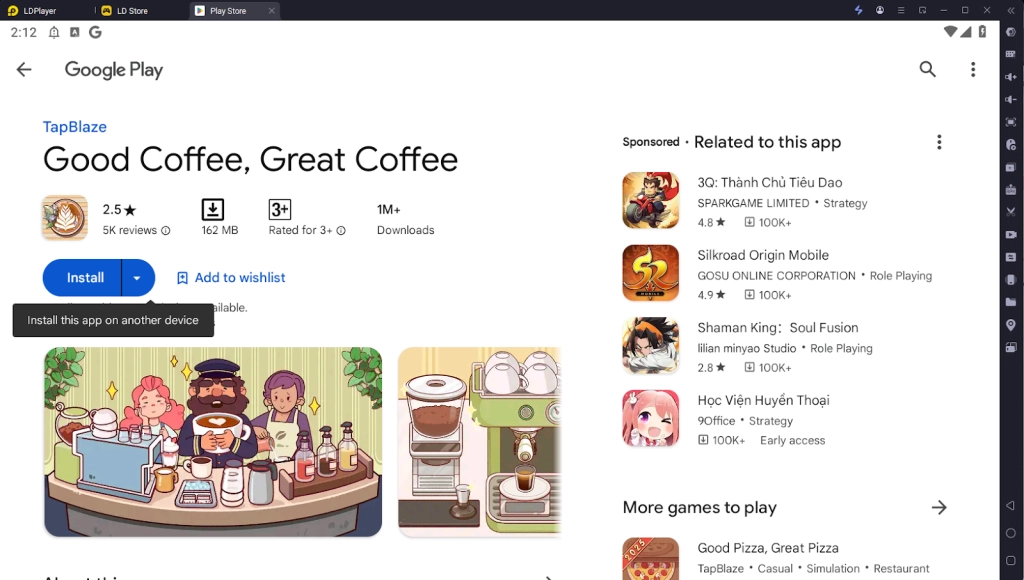Show info for Rated for 3+ content rating
The height and width of the screenshot is (580, 1024).
341,230
